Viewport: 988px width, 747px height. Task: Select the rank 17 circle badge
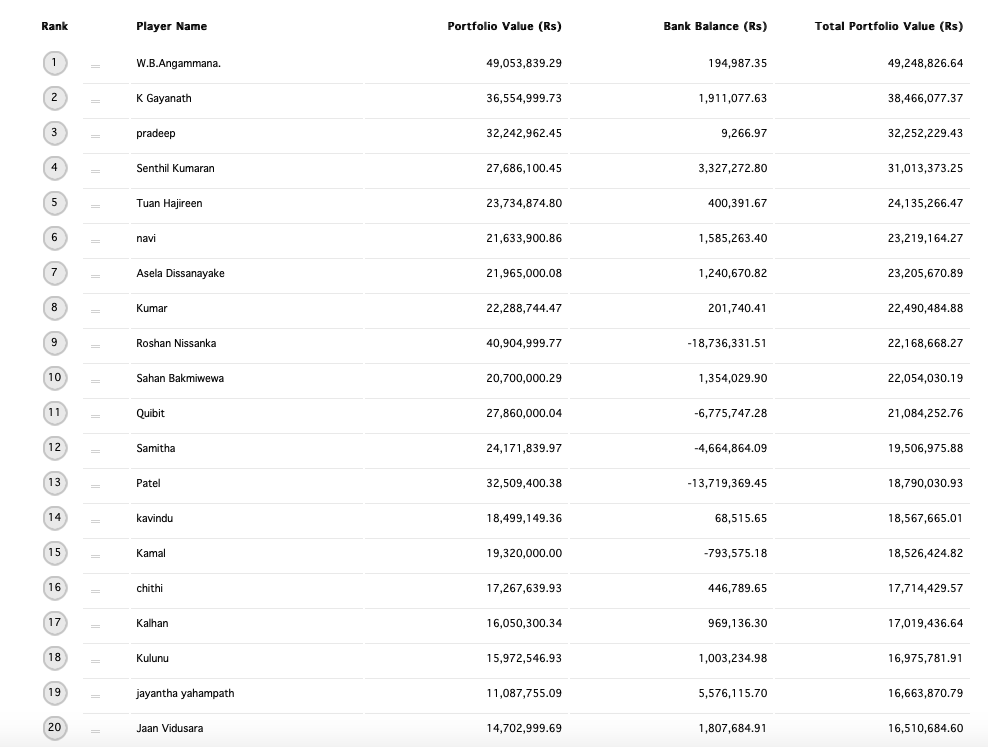click(x=55, y=623)
